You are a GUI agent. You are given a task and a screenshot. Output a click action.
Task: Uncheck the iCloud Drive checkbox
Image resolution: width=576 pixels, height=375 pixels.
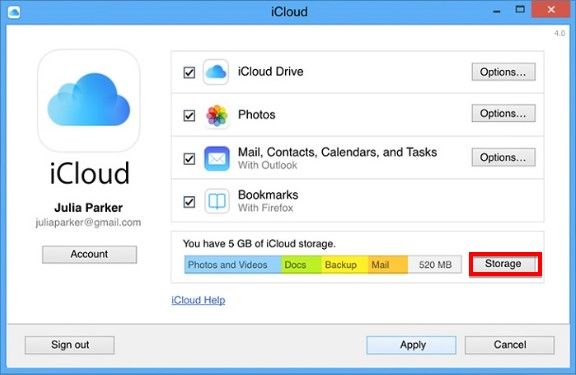[189, 72]
